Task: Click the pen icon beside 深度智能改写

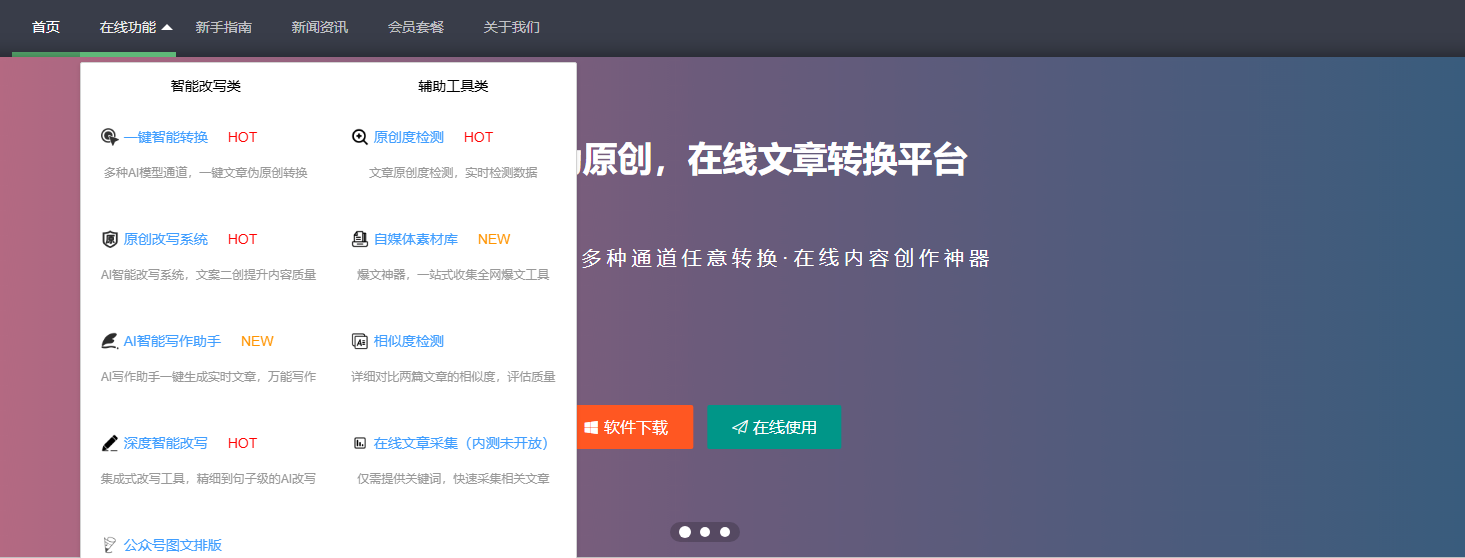Action: point(110,443)
